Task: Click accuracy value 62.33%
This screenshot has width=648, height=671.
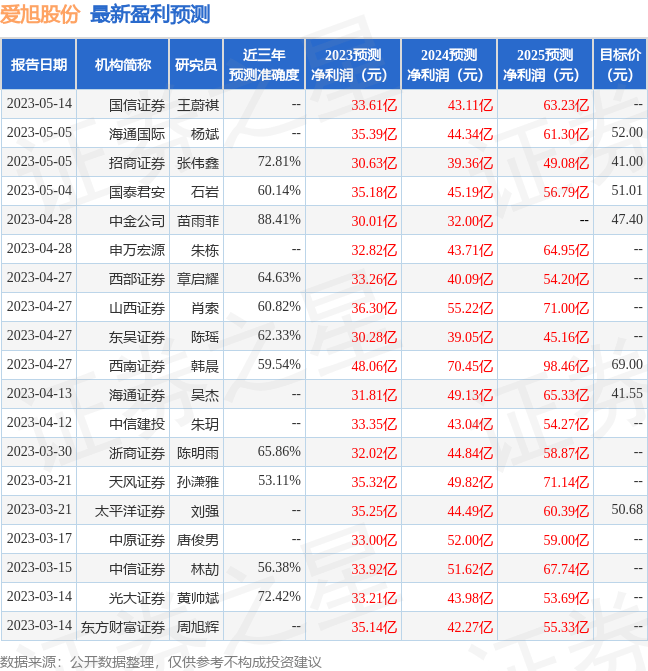Action: click(x=279, y=336)
